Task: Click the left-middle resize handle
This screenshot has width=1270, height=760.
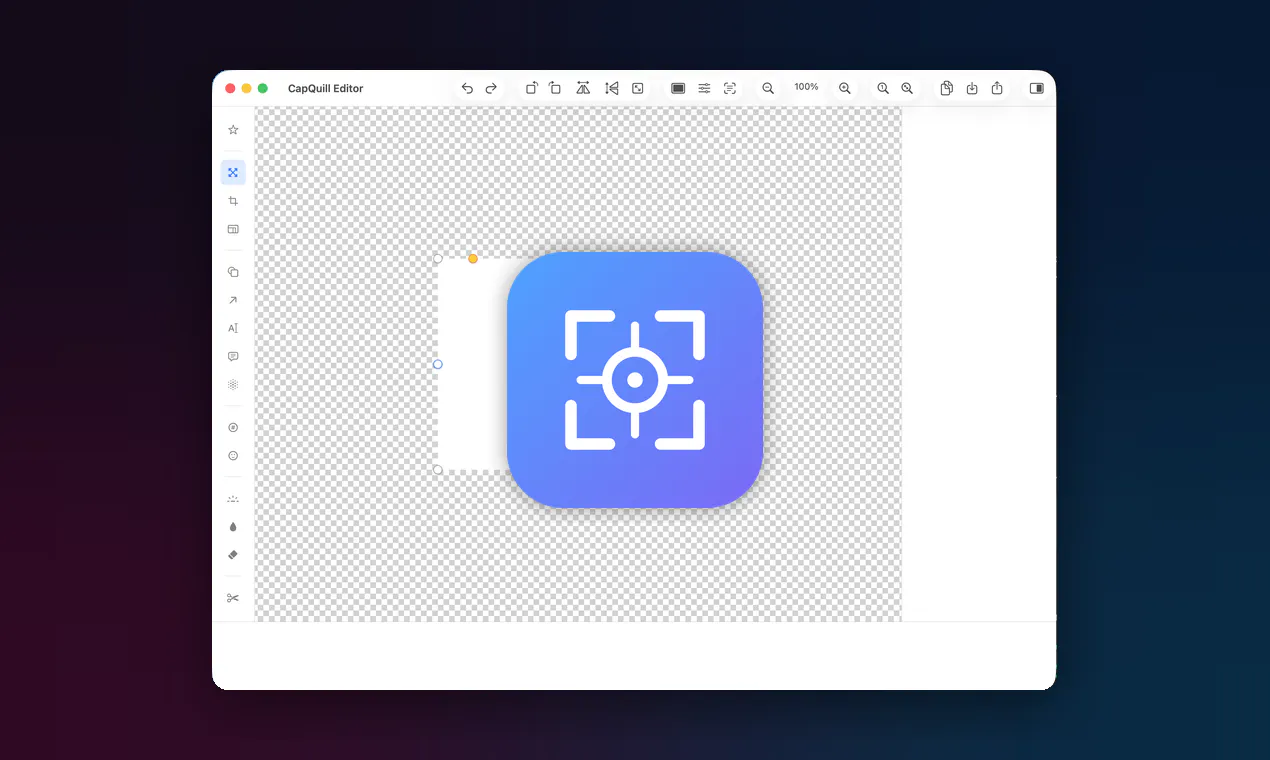Action: tap(438, 364)
